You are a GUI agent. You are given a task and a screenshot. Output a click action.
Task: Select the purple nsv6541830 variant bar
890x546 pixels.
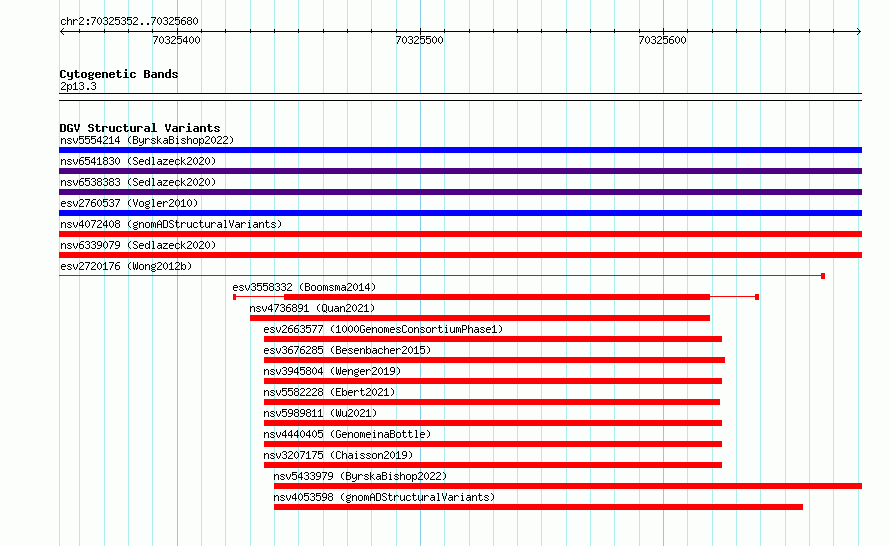point(460,171)
